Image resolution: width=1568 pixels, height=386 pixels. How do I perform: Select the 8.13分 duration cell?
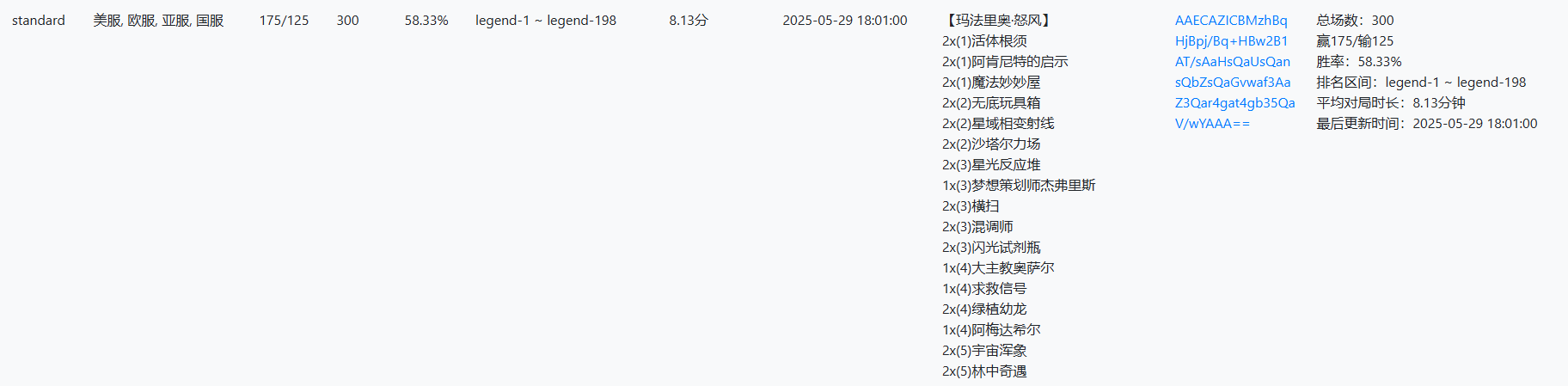point(689,21)
